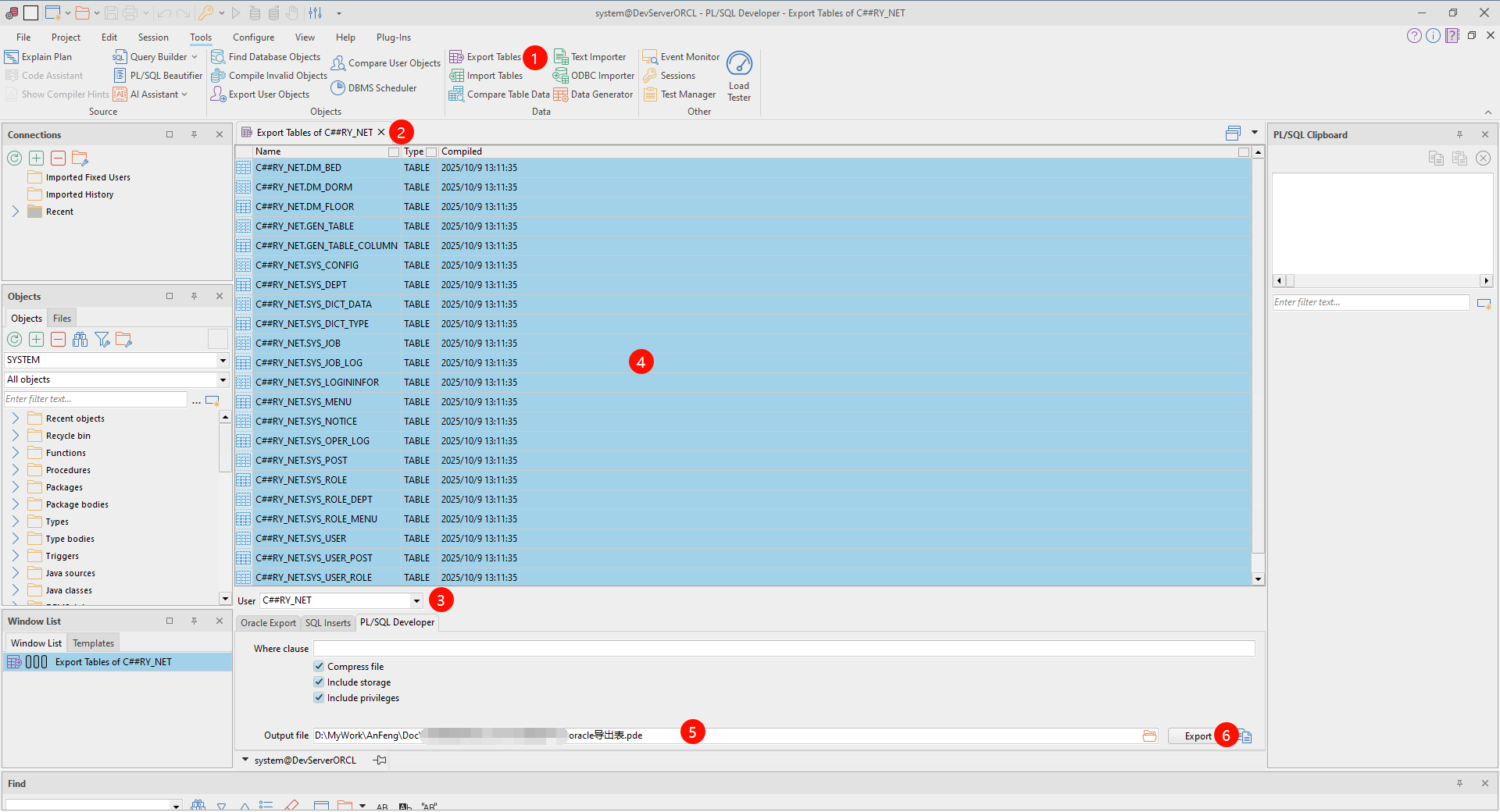The width and height of the screenshot is (1500, 812).
Task: Click the table list scroll down arrow
Action: click(1258, 579)
